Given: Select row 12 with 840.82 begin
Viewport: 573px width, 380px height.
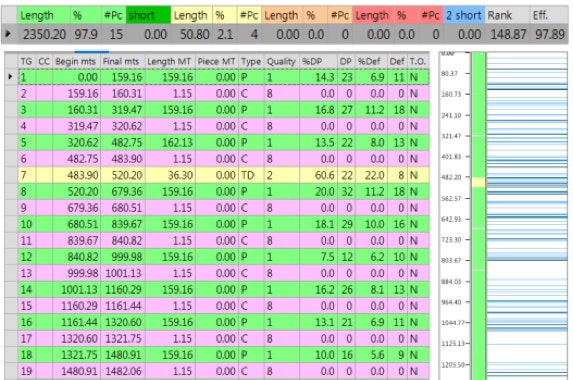Looking at the screenshot, I should (223, 257).
